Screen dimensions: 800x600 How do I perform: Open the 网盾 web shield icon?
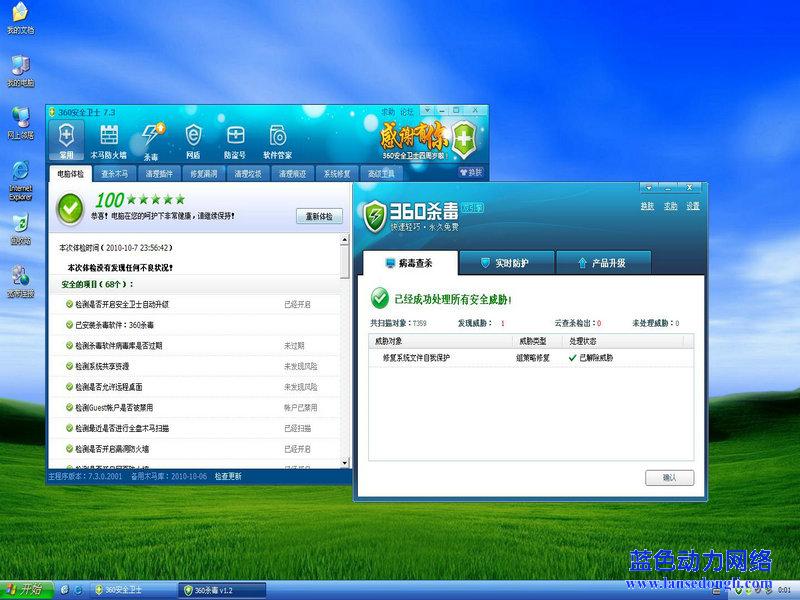coord(193,140)
